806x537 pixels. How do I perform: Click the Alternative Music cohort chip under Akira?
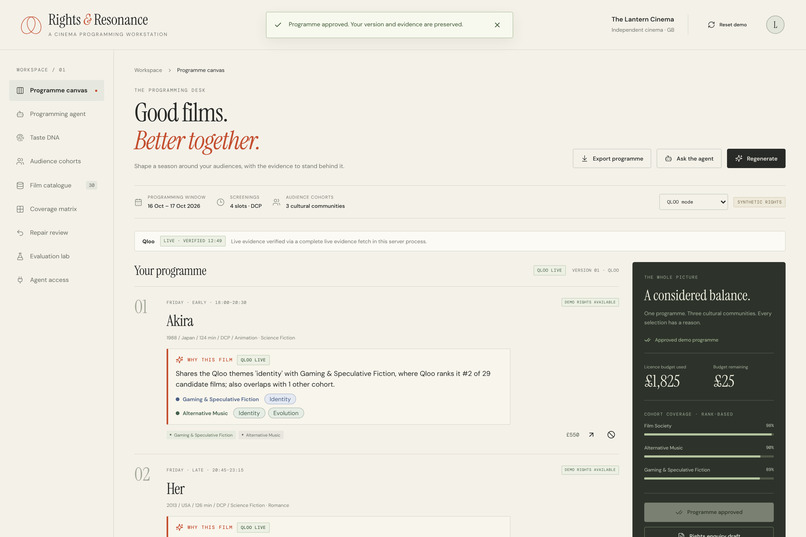point(261,435)
